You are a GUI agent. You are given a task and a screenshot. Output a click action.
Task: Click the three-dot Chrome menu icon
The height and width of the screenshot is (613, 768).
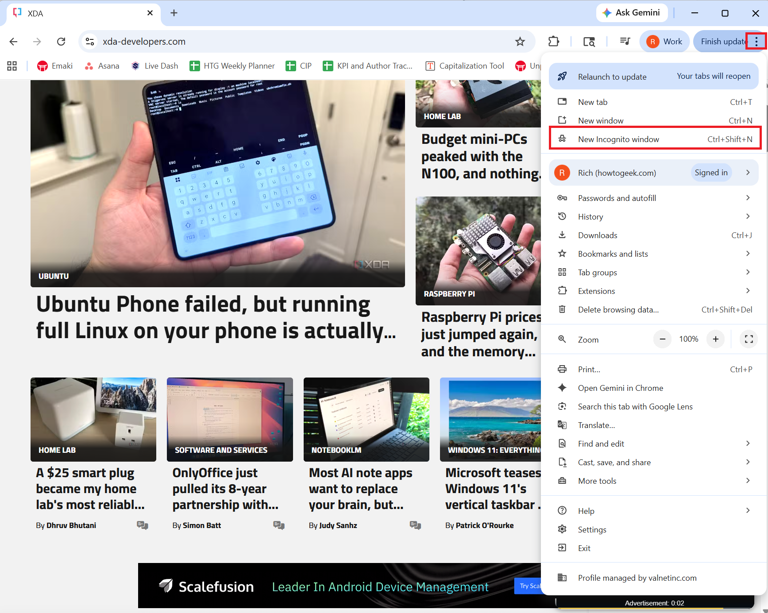click(x=756, y=42)
